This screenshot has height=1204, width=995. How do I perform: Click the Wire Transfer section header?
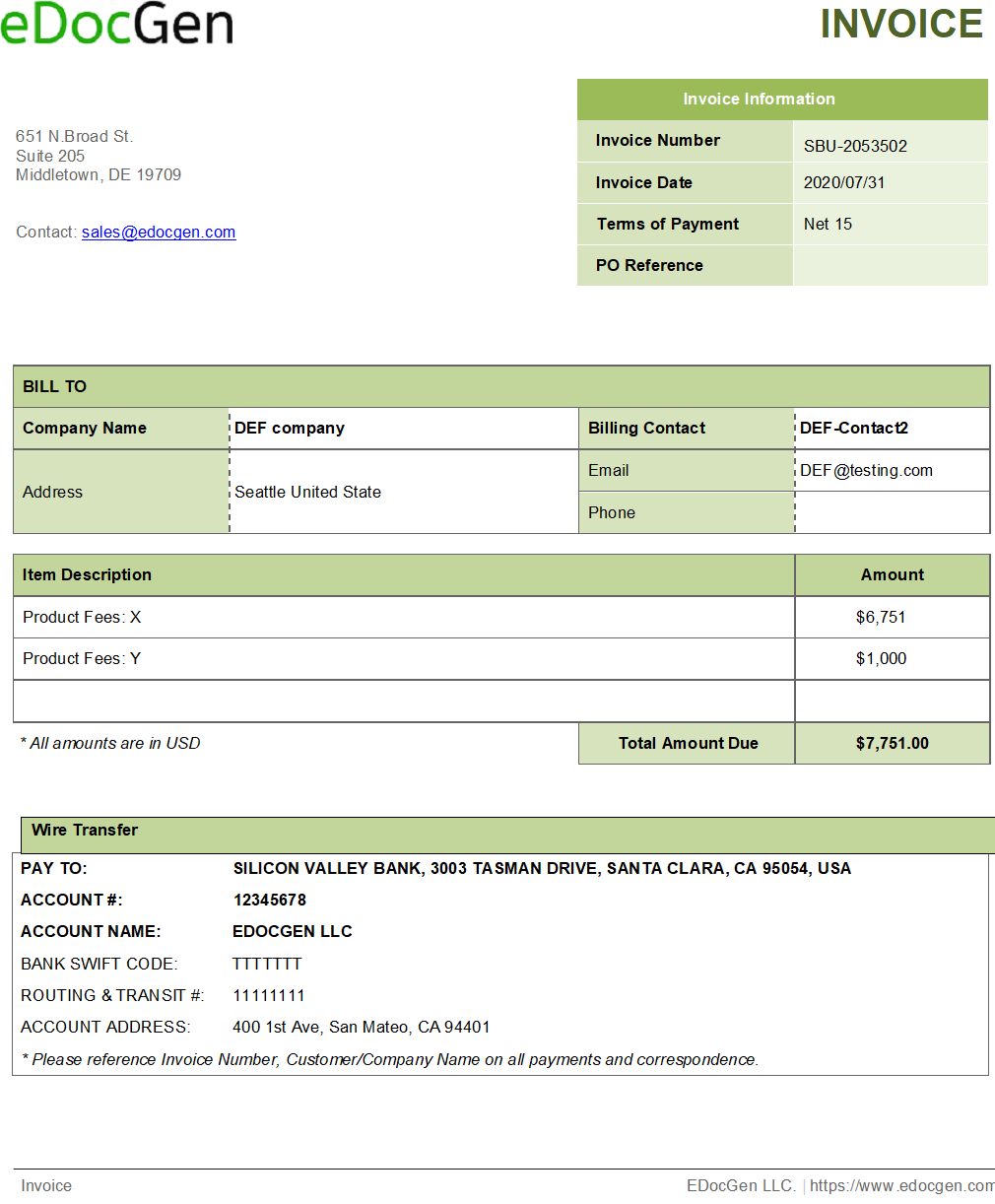coord(84,830)
